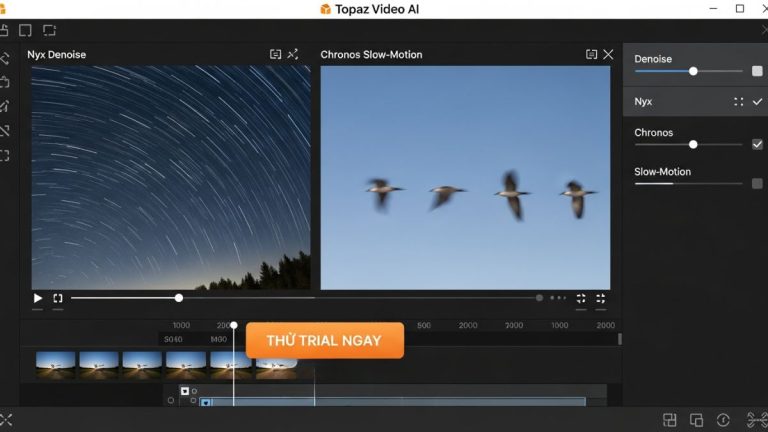Viewport: 768px width, 432px height.
Task: Click the collapse-corners icon left of the pair
Action: coord(581,298)
